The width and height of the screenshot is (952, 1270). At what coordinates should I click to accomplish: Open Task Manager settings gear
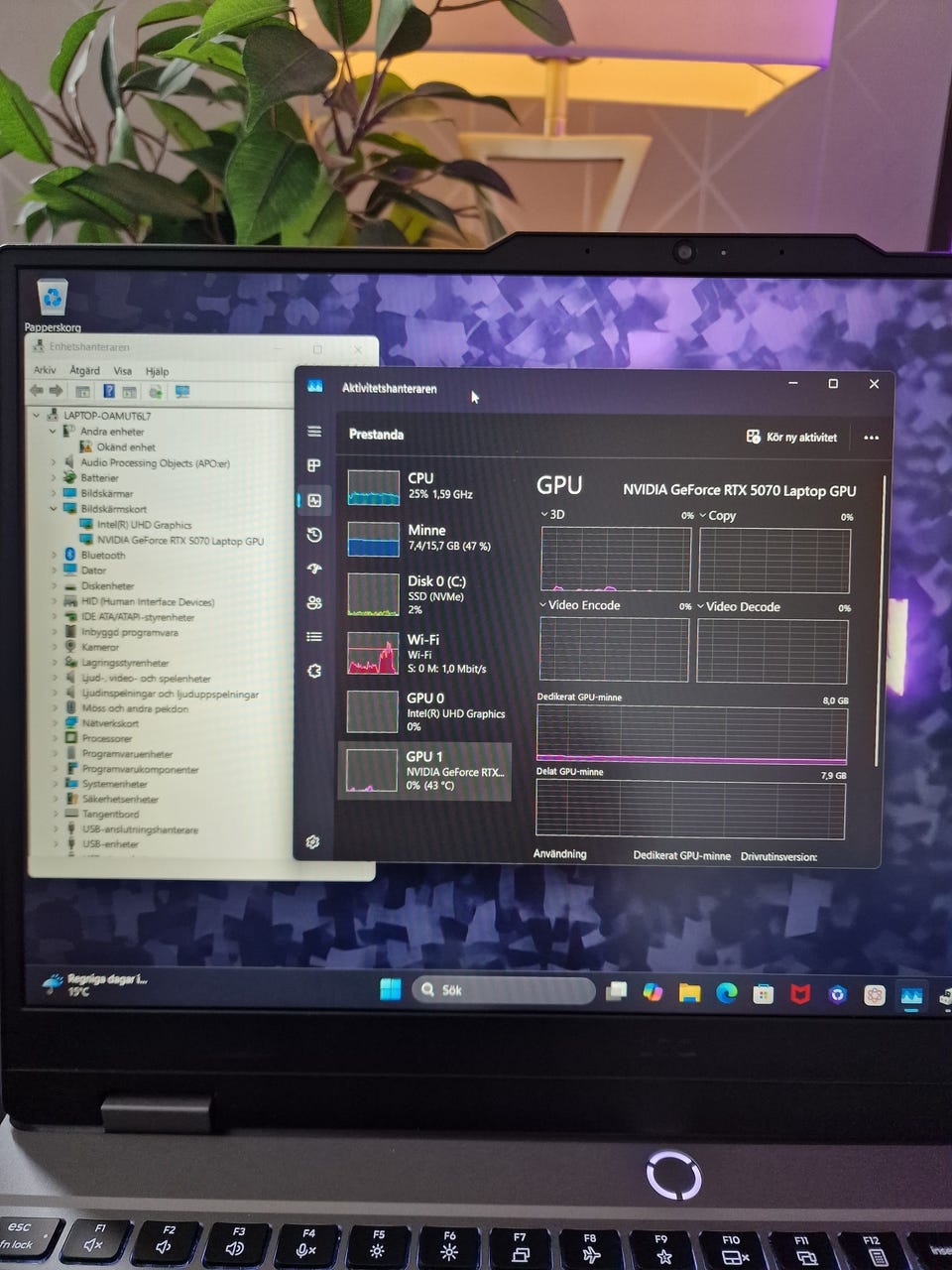[313, 842]
